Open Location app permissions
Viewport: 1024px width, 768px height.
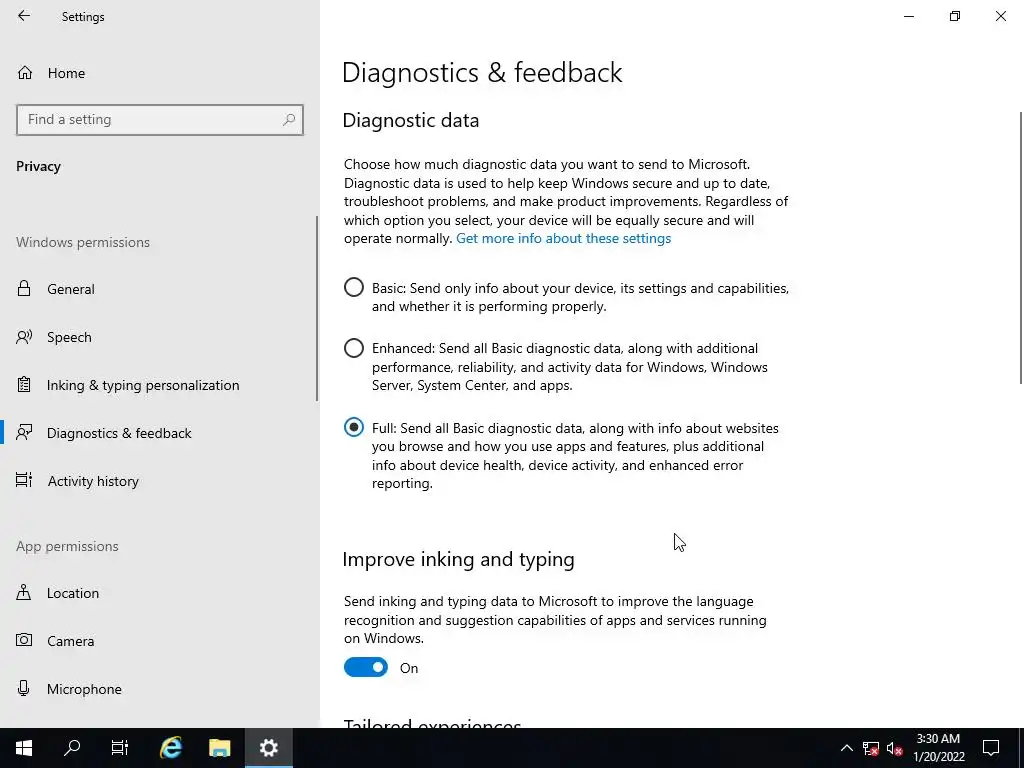pos(158,593)
